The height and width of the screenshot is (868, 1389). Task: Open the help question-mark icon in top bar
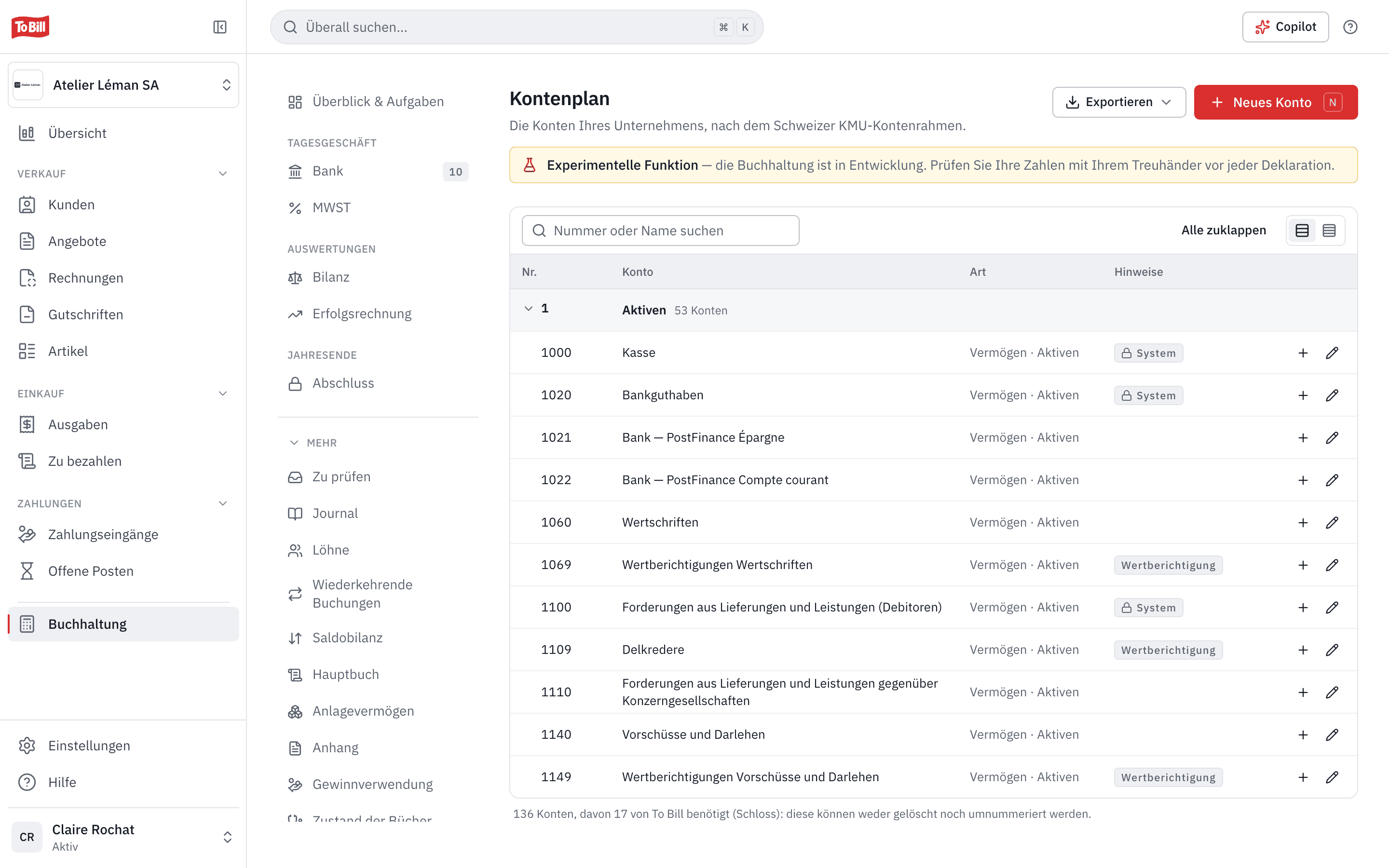tap(1350, 27)
